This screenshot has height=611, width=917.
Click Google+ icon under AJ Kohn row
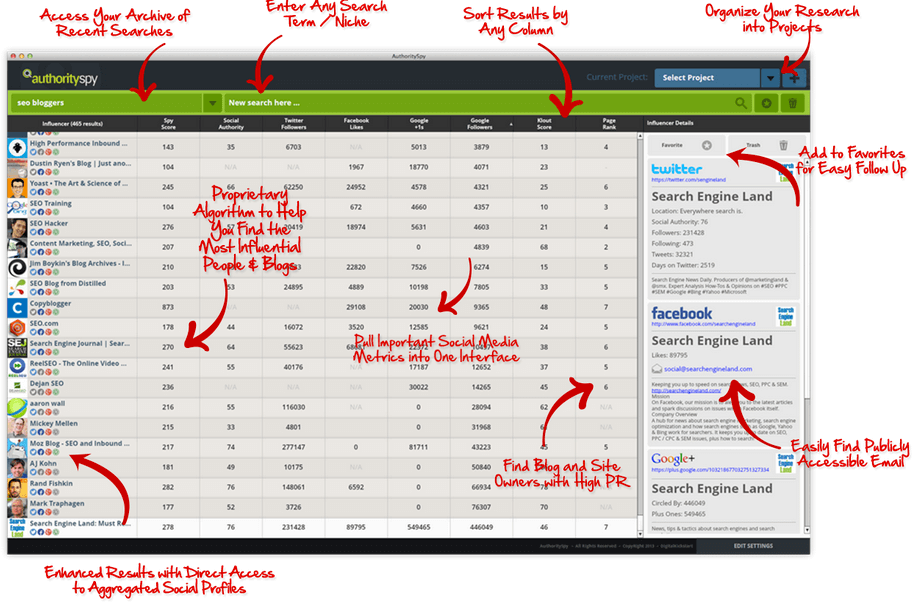[49, 472]
